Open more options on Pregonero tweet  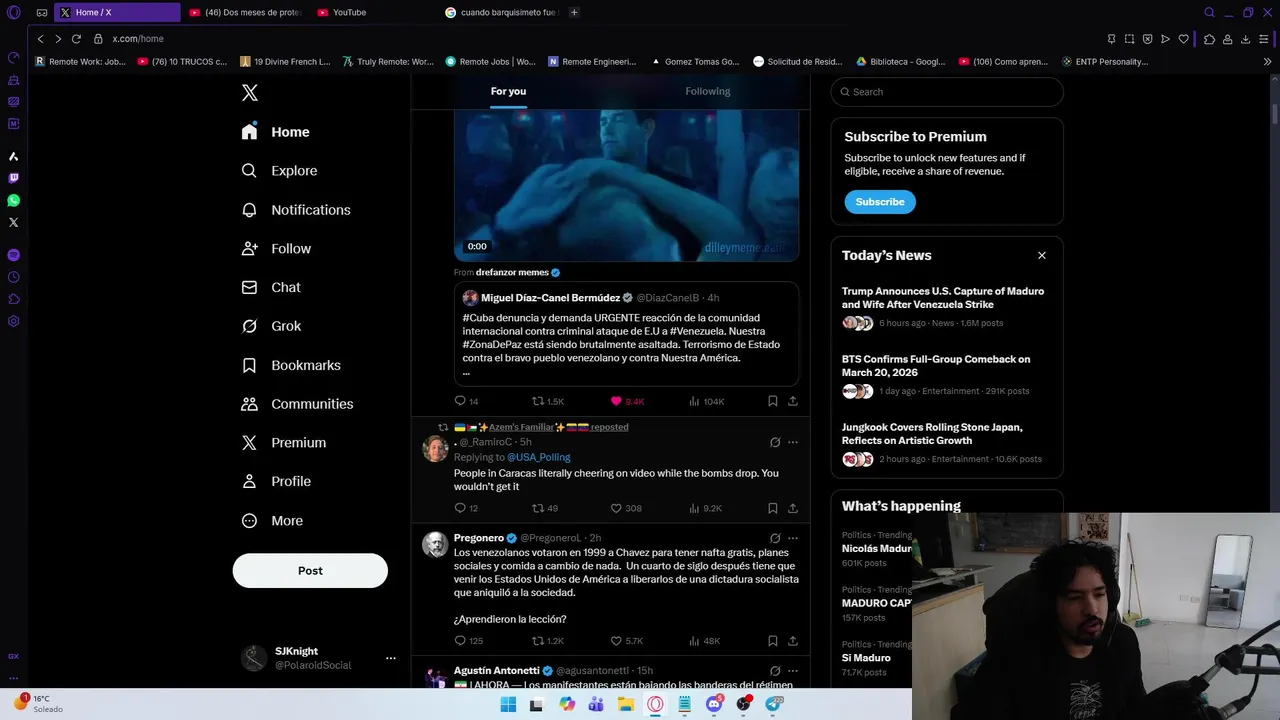(x=793, y=538)
